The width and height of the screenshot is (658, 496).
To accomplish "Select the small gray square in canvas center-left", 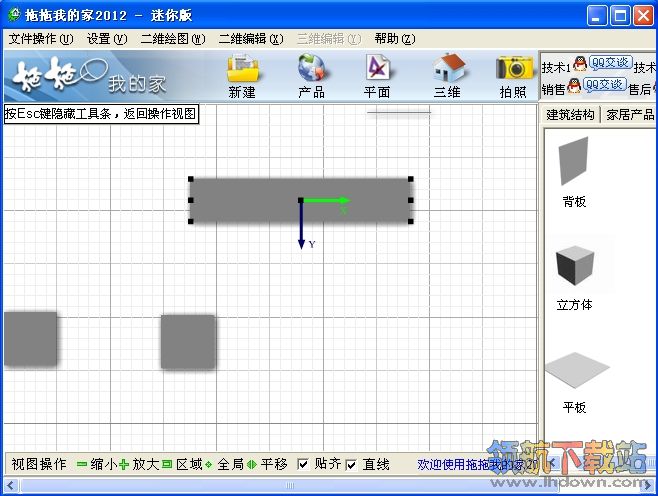I will tap(188, 342).
